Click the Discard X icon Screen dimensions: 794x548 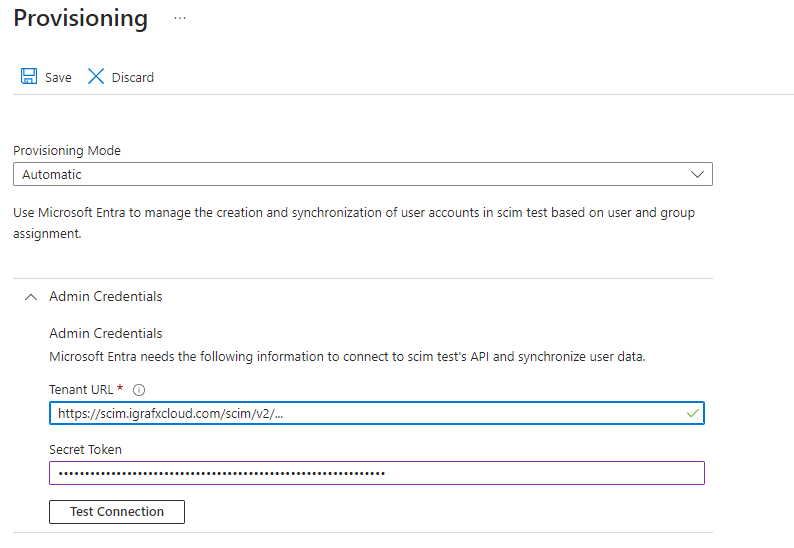[96, 77]
